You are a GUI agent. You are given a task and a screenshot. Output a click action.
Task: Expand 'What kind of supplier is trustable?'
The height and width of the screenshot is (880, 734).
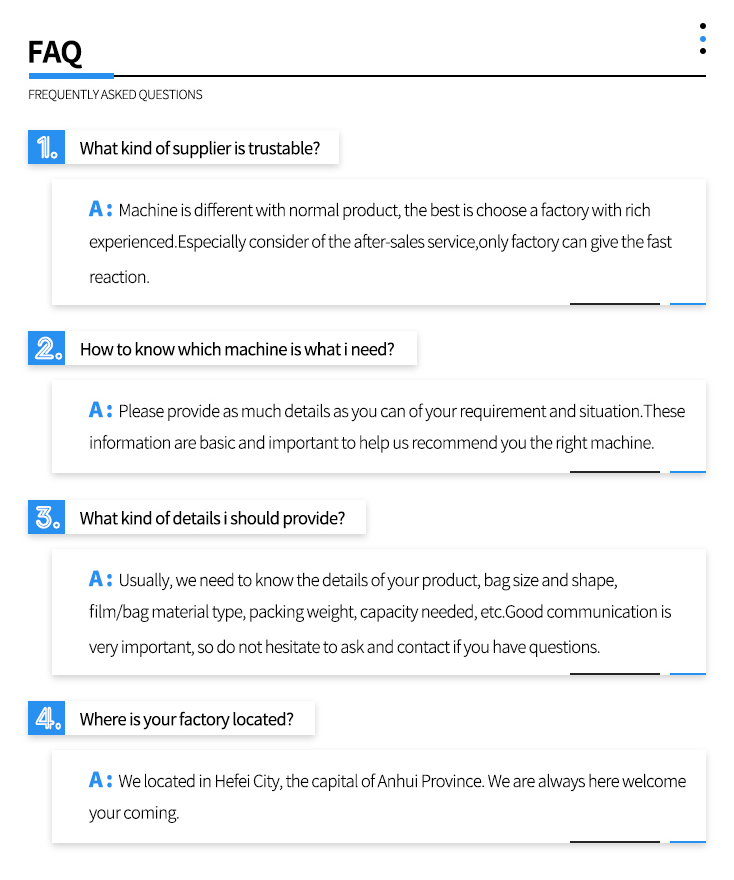(x=200, y=148)
